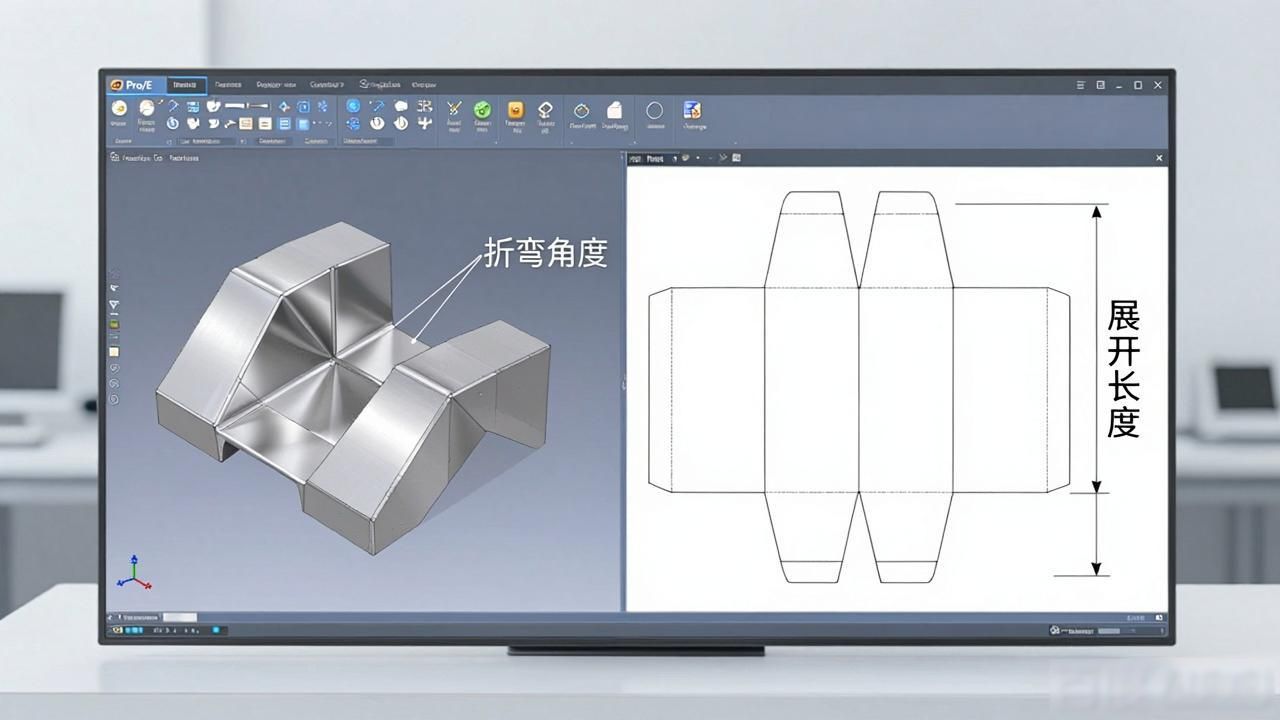The image size is (1280, 720).
Task: Click the large circle outline ribbon icon
Action: point(655,110)
